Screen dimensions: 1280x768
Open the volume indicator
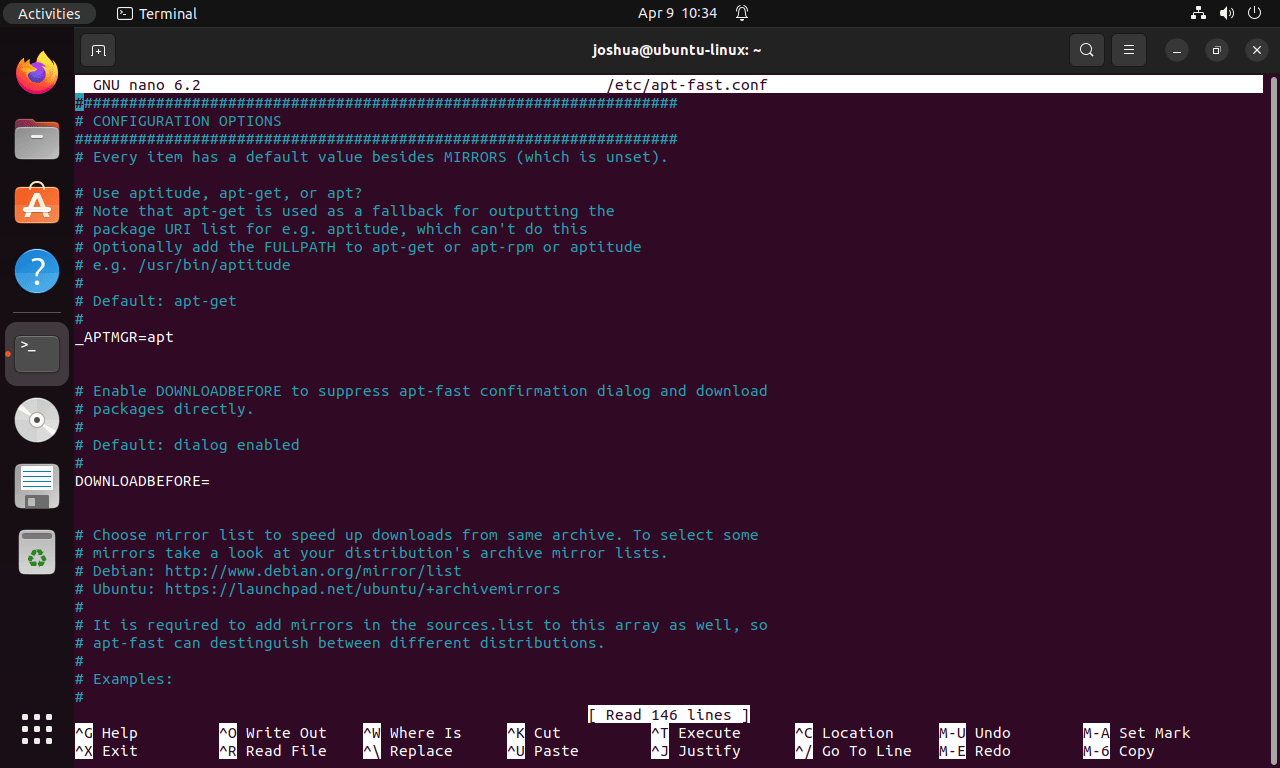(x=1227, y=14)
